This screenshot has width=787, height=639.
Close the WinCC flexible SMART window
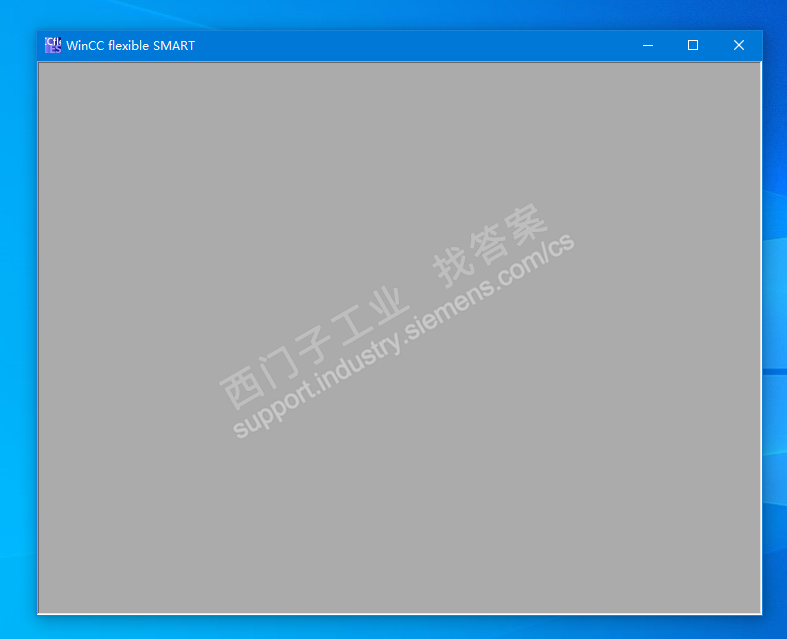point(739,45)
